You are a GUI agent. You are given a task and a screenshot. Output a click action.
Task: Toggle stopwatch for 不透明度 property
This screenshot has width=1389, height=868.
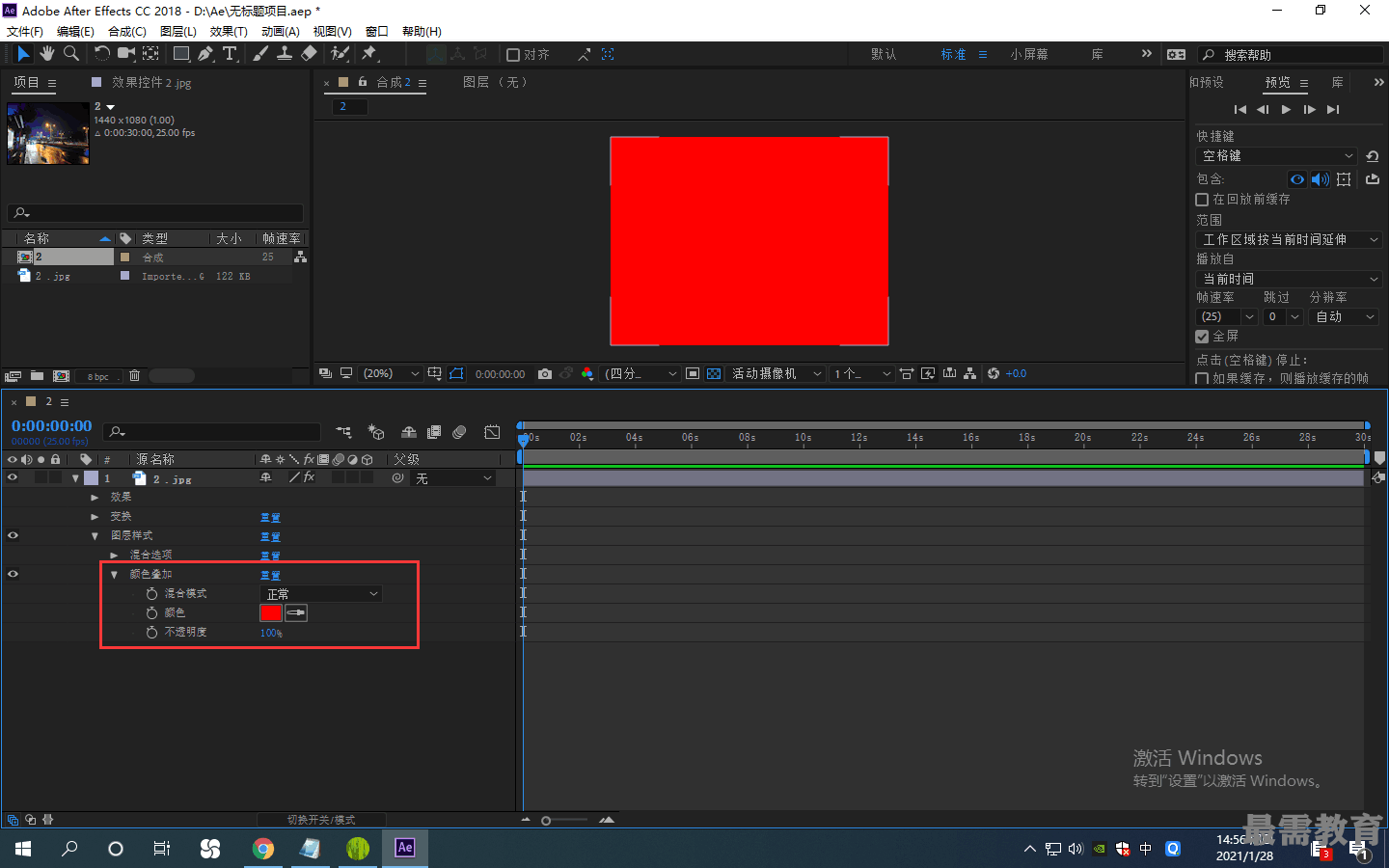[x=151, y=633]
